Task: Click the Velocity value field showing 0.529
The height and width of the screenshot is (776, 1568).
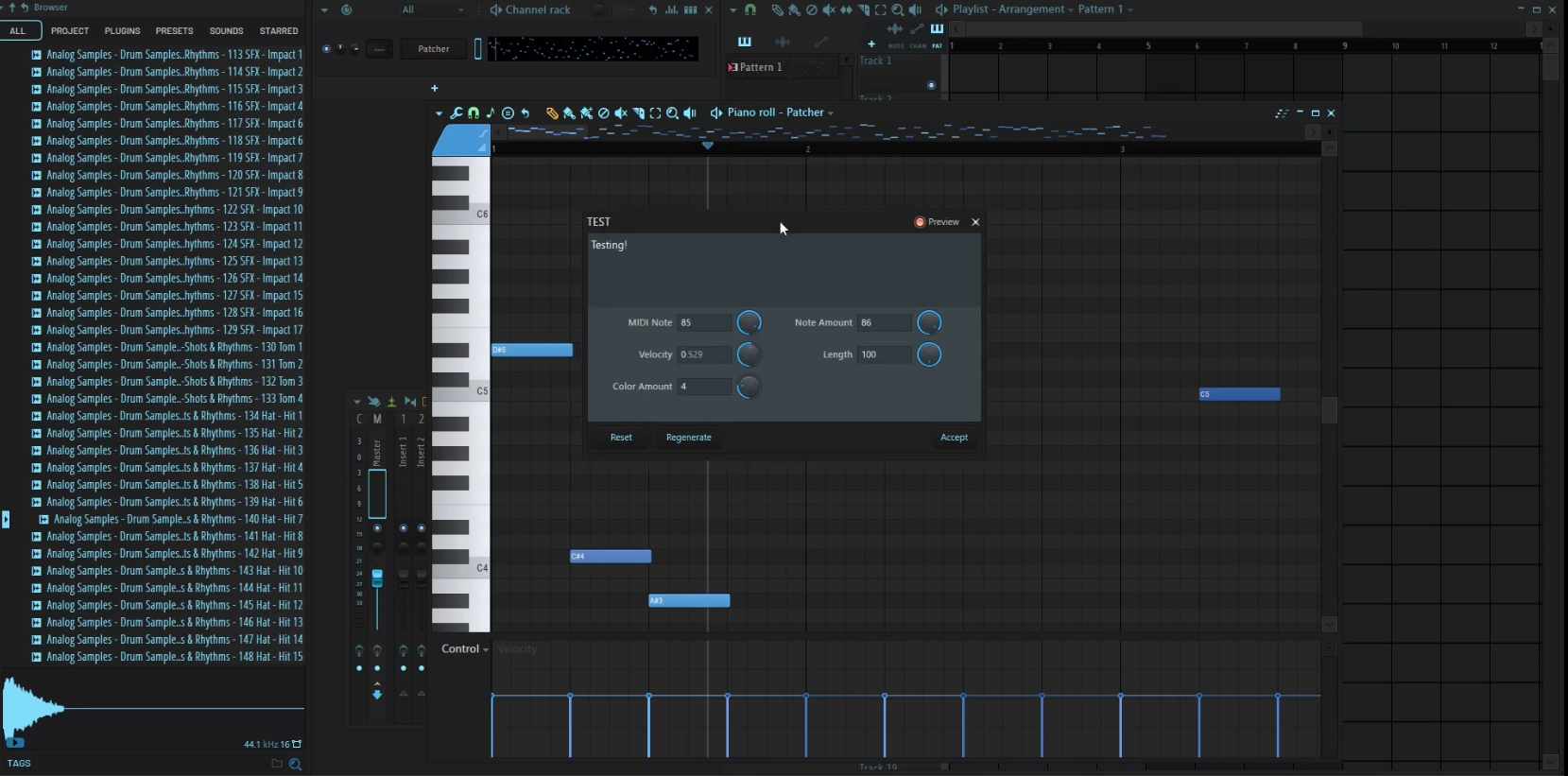Action: point(705,354)
